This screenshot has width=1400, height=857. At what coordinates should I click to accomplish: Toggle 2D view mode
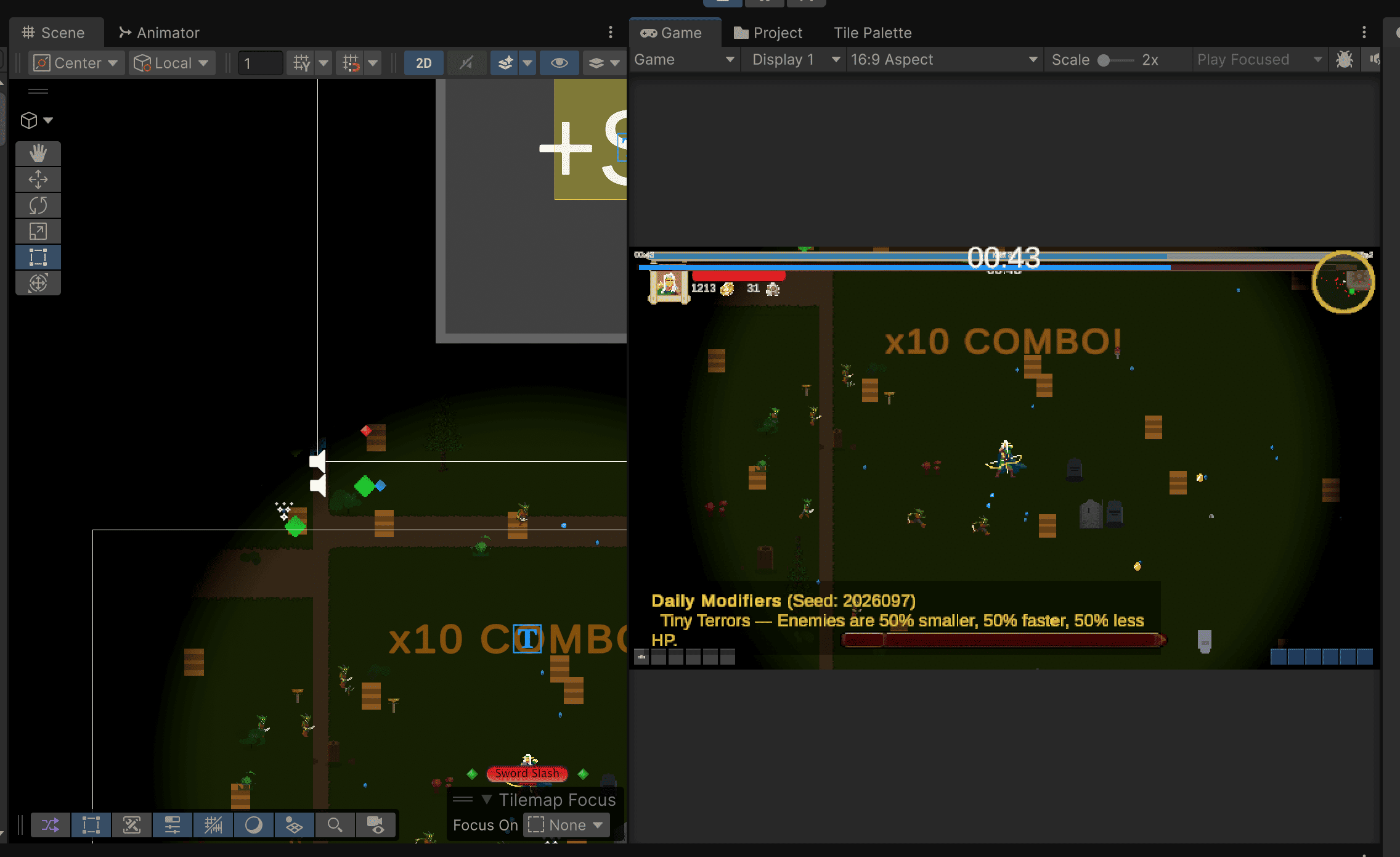(423, 63)
